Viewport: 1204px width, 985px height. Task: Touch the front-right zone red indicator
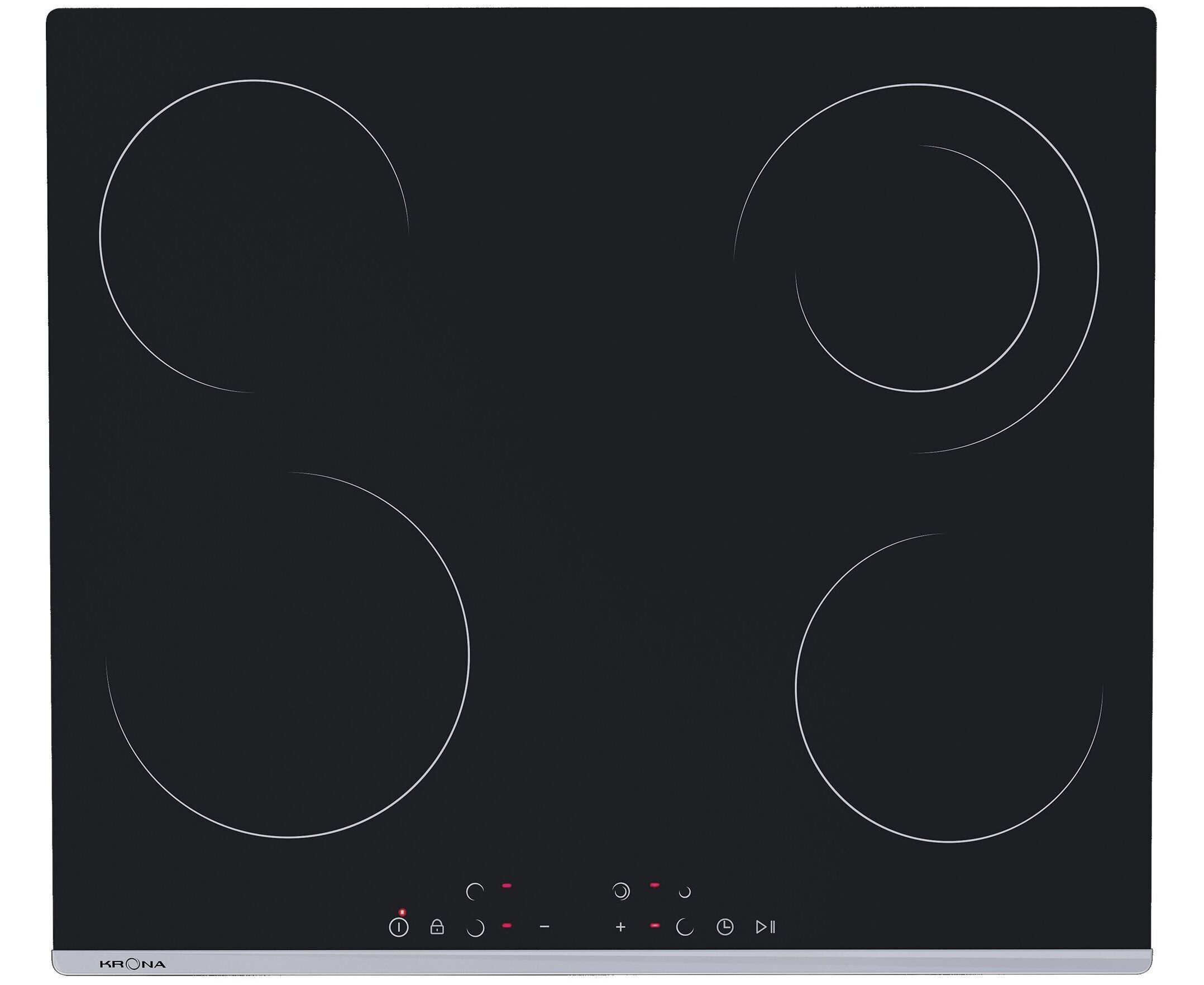654,925
